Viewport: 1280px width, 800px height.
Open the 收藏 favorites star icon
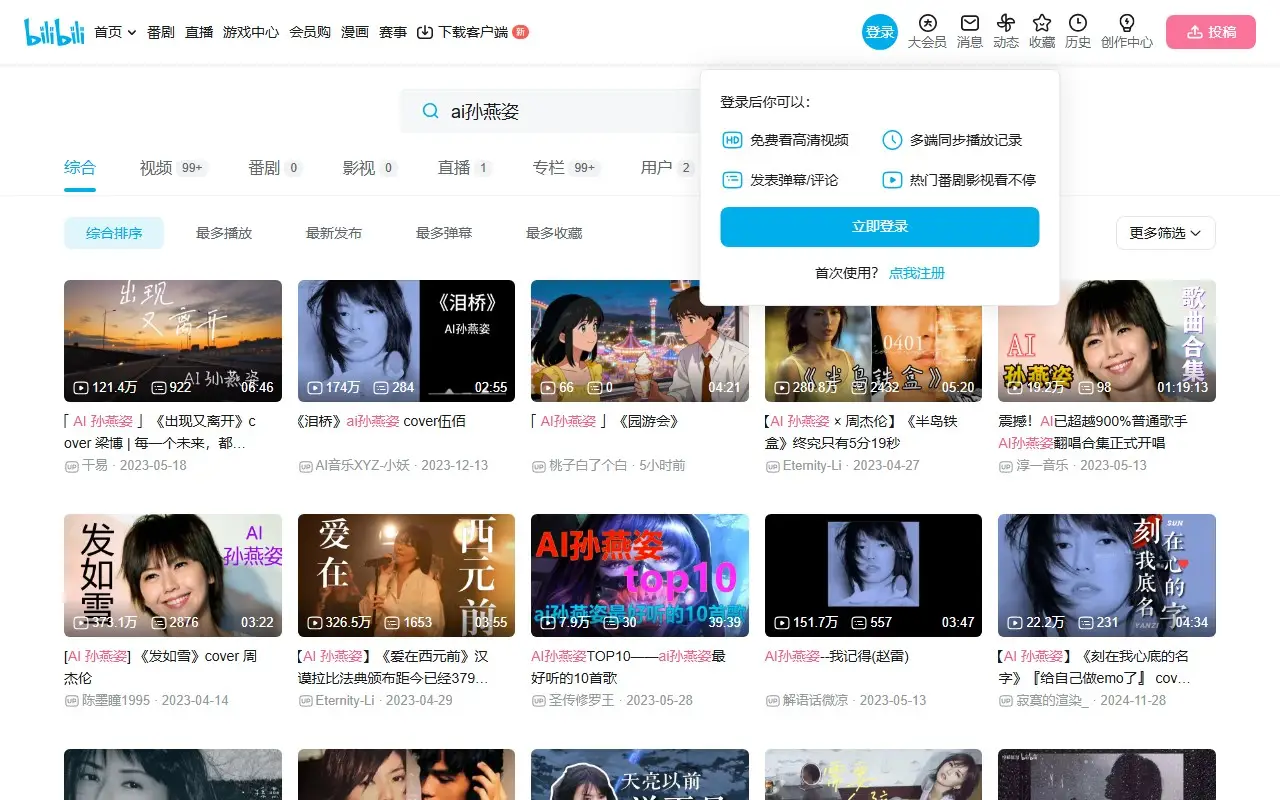(x=1042, y=23)
